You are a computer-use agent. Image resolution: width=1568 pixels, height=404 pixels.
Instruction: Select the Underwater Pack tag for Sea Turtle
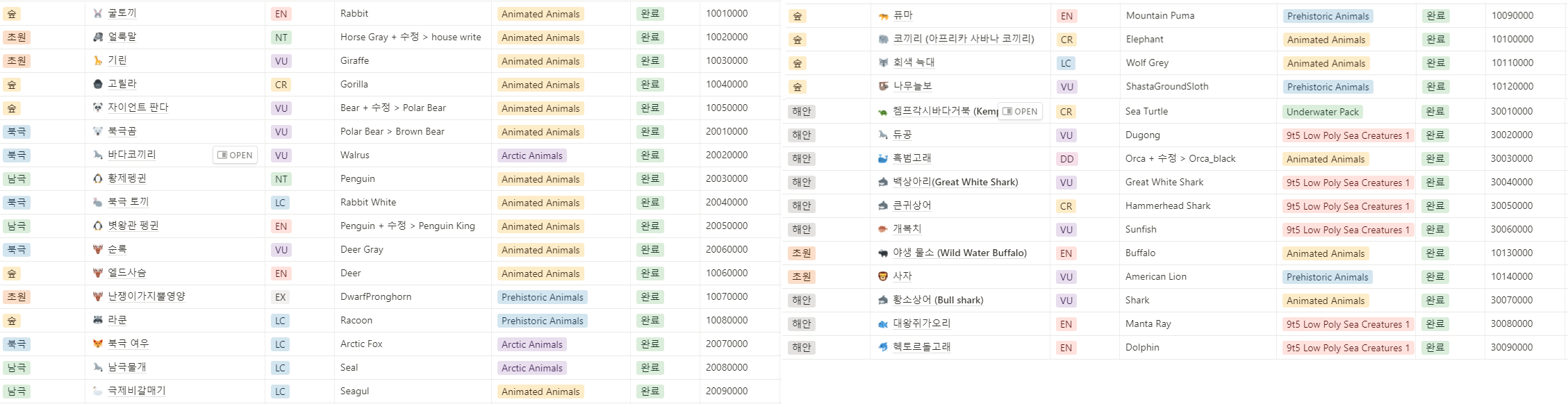pos(1323,112)
